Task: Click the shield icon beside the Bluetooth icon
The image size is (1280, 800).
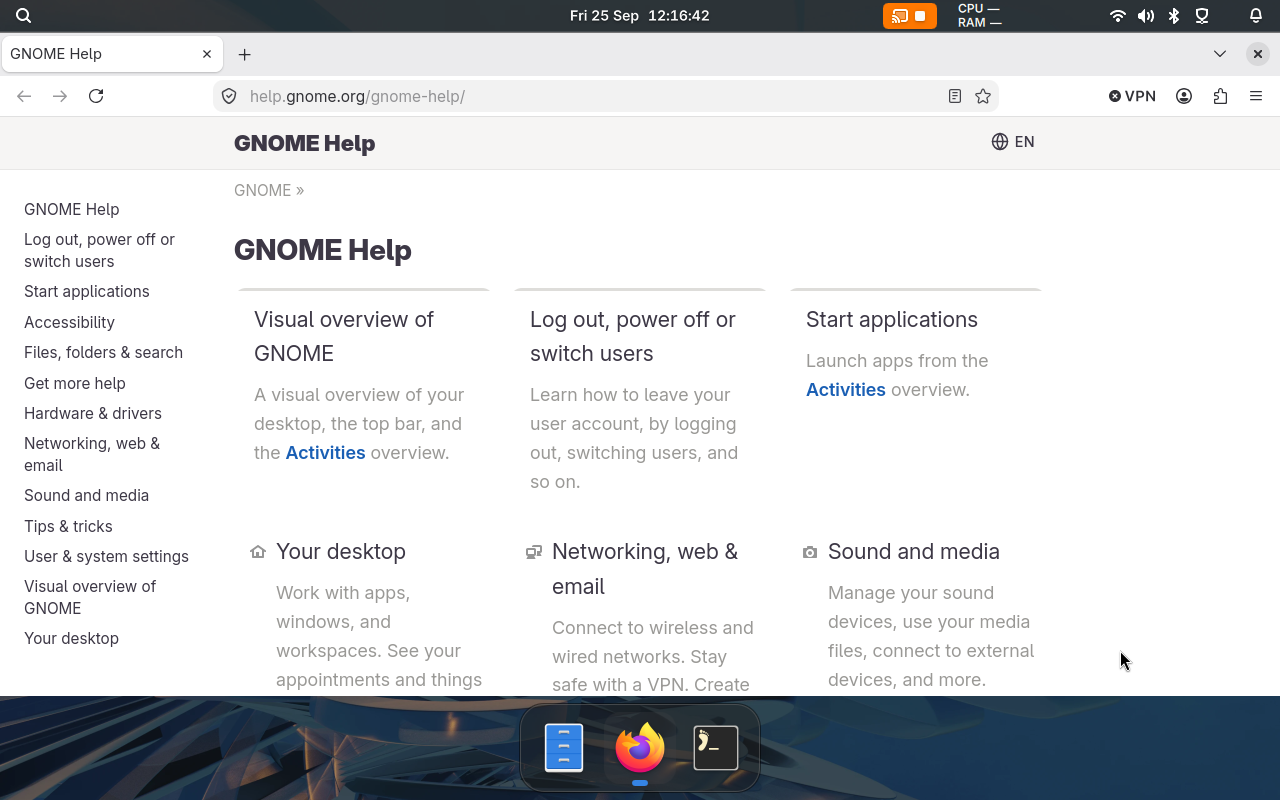Action: [1202, 16]
